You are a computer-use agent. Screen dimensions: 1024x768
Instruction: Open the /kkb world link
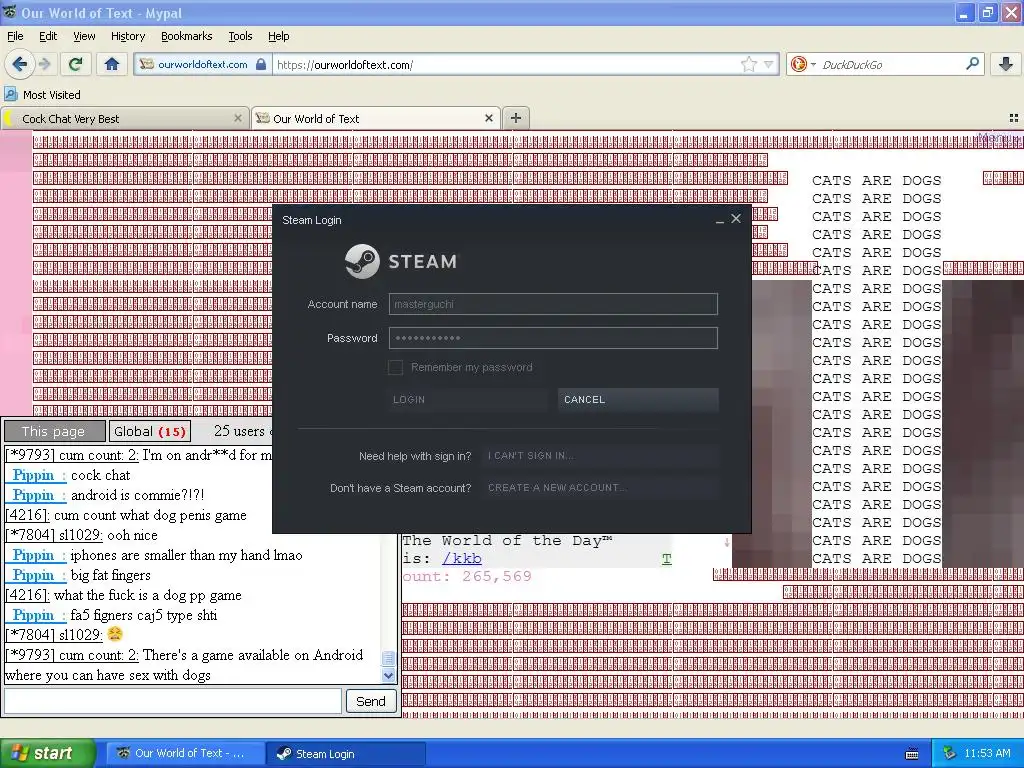click(461, 559)
